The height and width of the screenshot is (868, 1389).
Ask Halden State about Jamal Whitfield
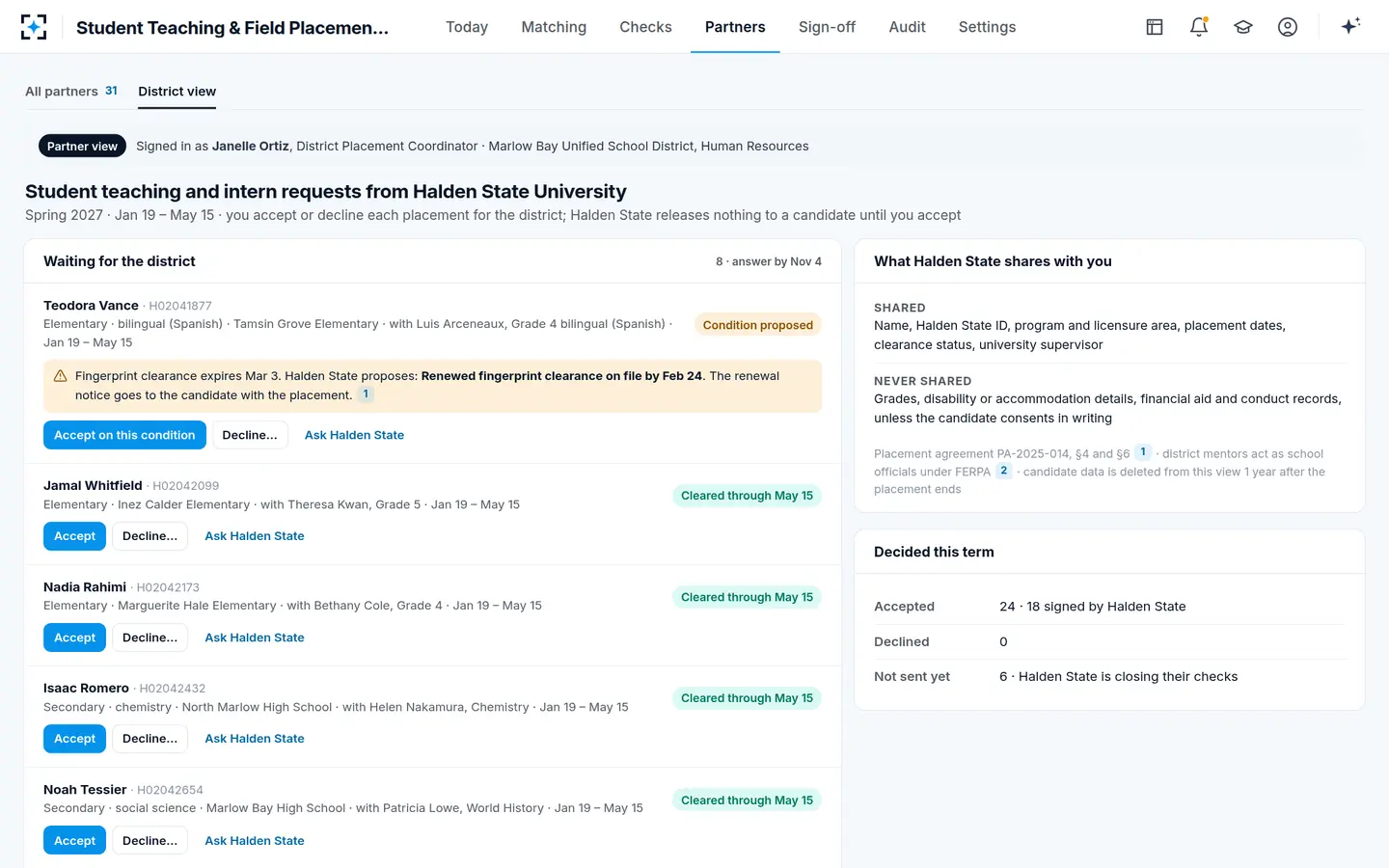pyautogui.click(x=255, y=536)
